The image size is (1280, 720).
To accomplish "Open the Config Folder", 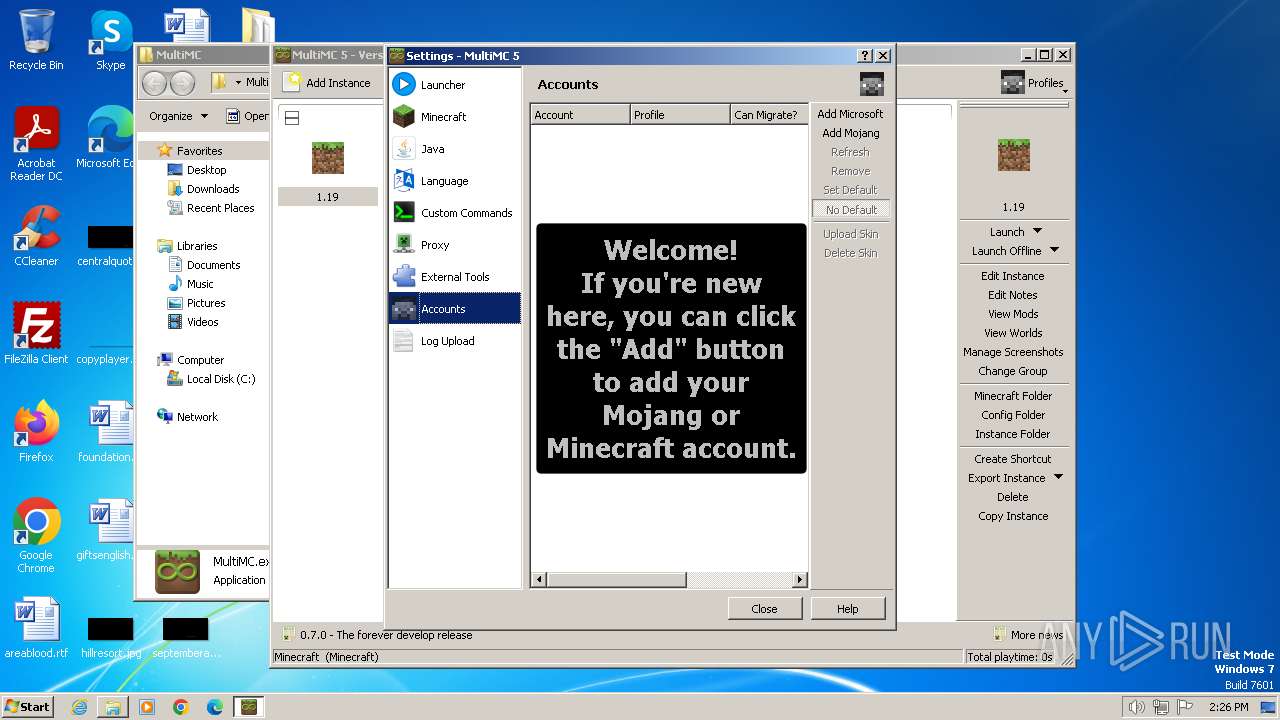I will pyautogui.click(x=1012, y=415).
